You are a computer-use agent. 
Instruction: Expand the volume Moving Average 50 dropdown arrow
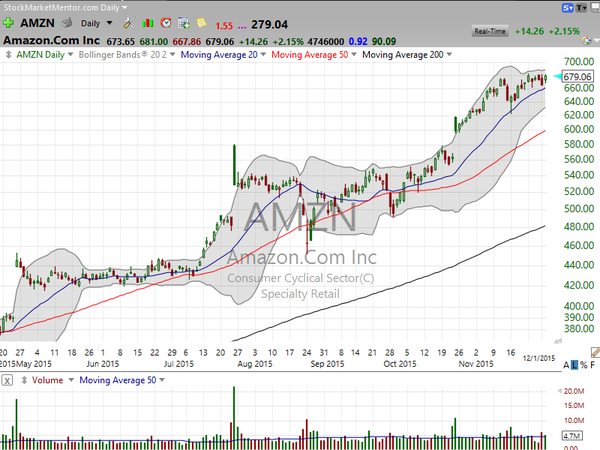pyautogui.click(x=162, y=380)
